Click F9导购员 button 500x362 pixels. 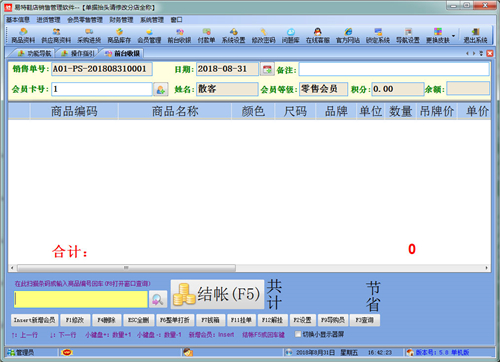(x=333, y=320)
